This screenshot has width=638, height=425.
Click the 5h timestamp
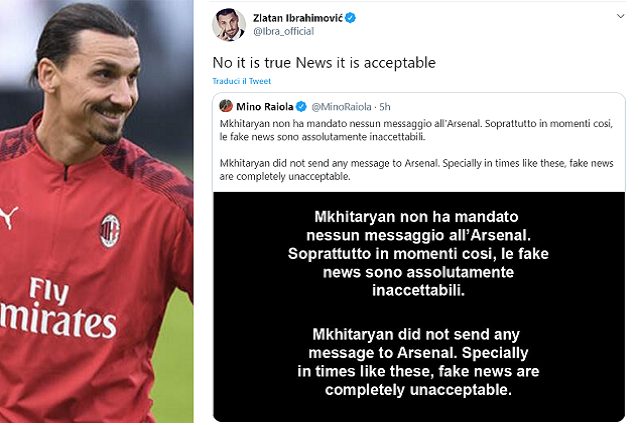pyautogui.click(x=385, y=107)
